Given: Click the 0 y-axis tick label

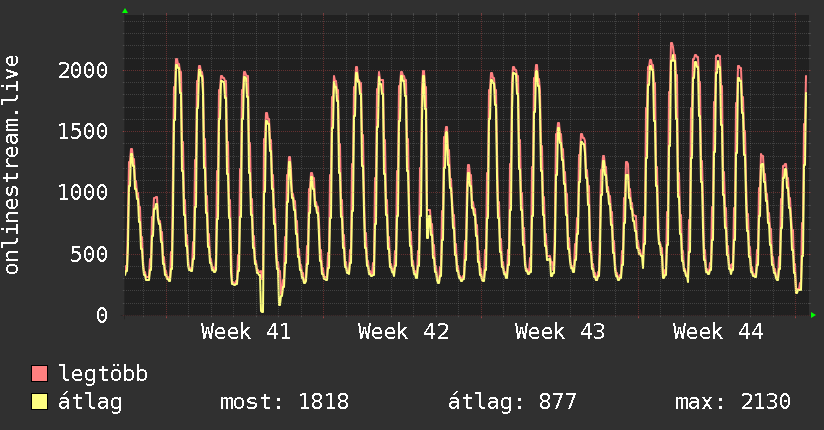Looking at the screenshot, I should [102, 315].
